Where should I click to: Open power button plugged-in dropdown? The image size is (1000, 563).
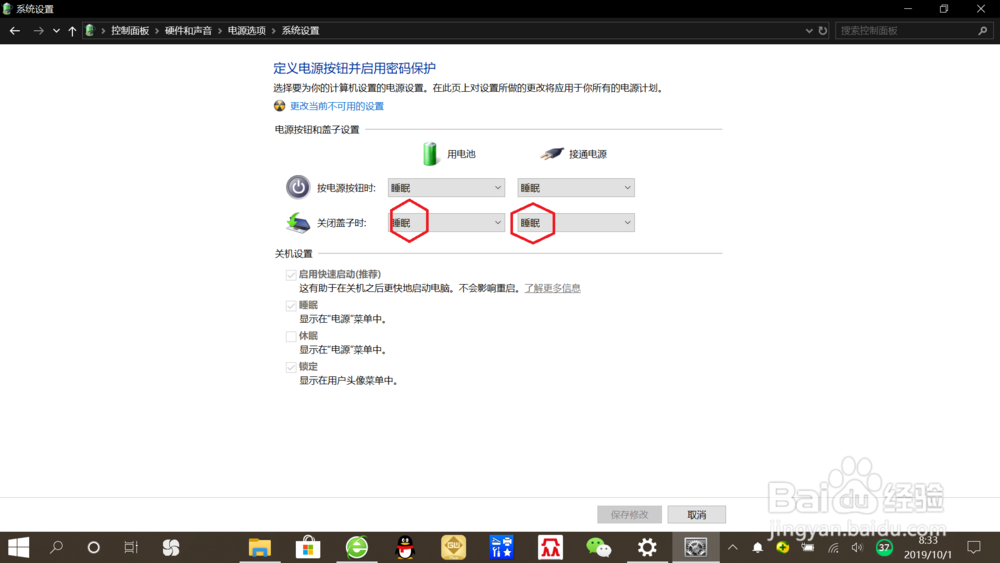click(x=576, y=187)
